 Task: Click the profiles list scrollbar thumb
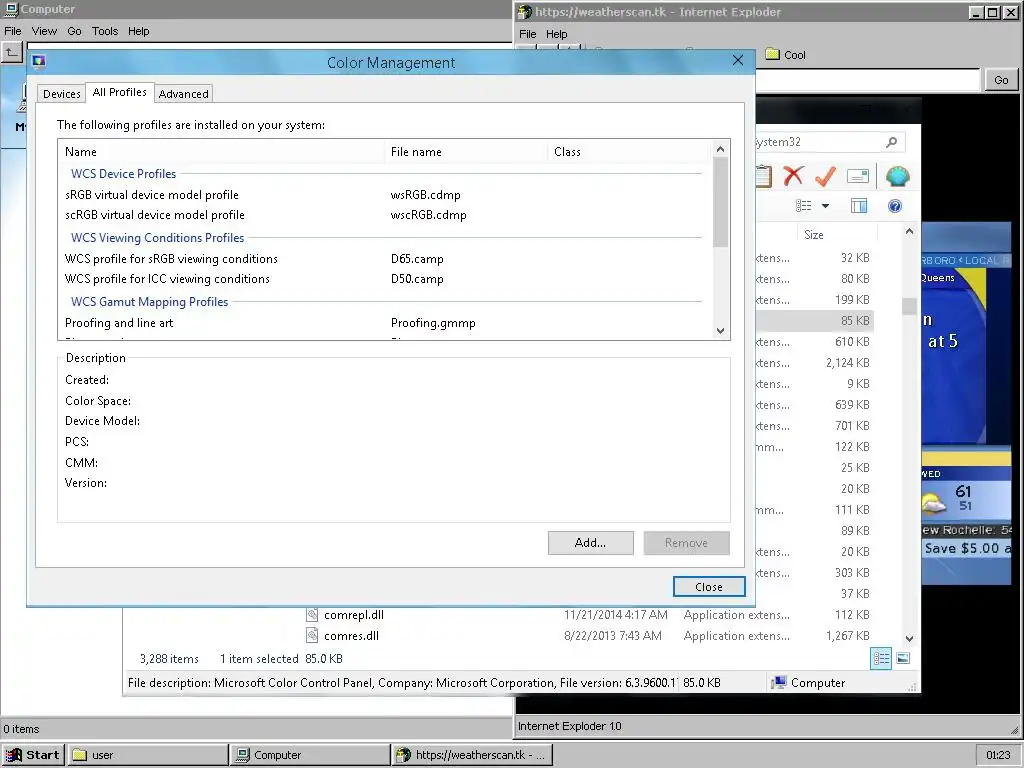(720, 202)
